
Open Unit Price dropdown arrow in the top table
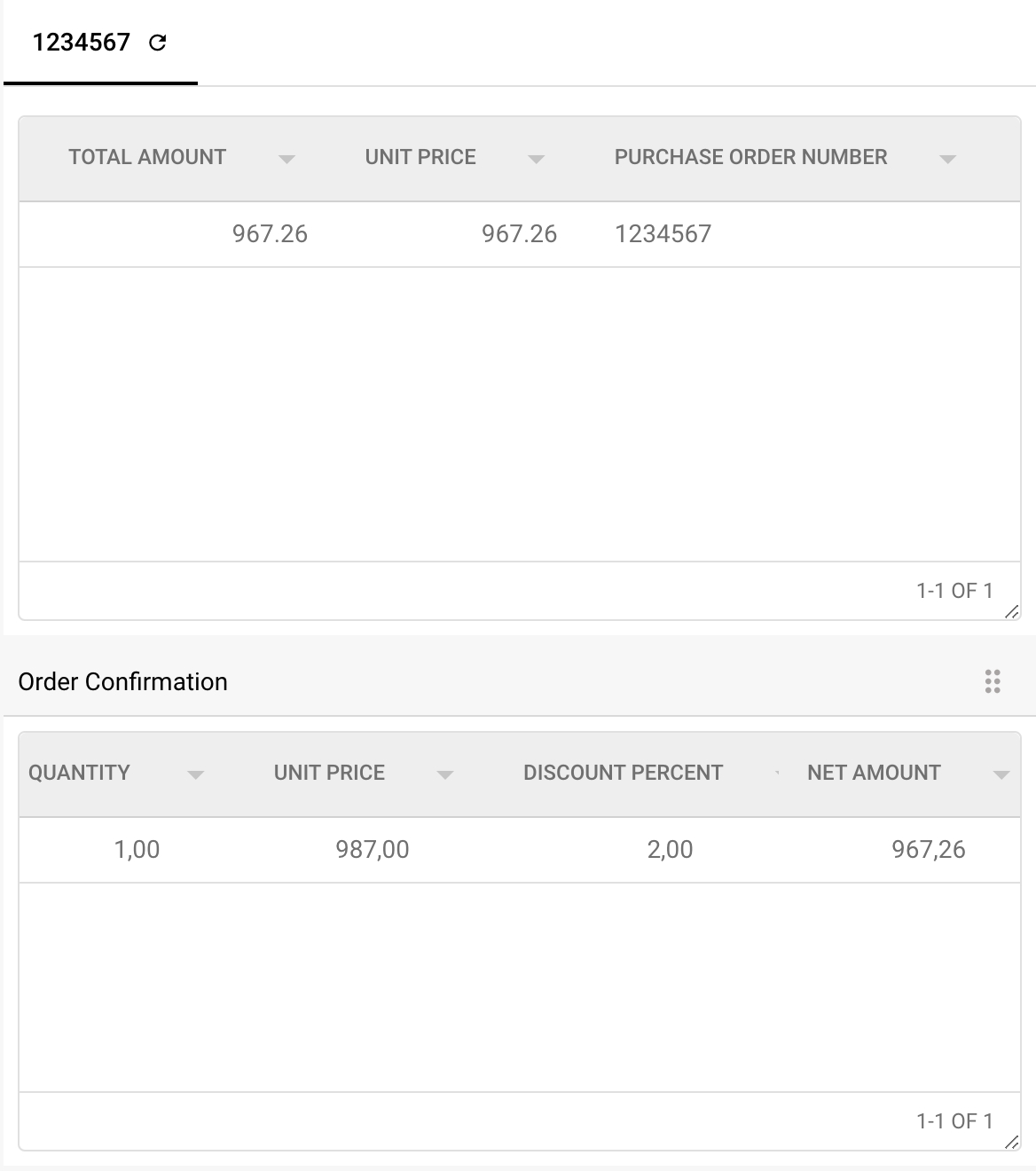(536, 159)
